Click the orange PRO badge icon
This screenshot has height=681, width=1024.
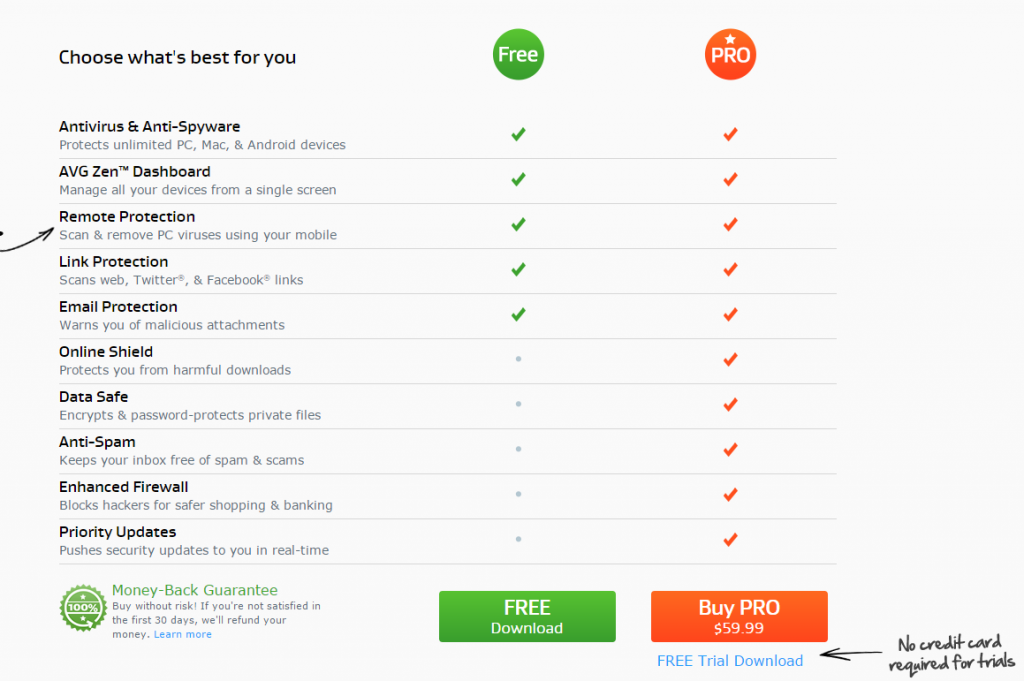pos(730,55)
